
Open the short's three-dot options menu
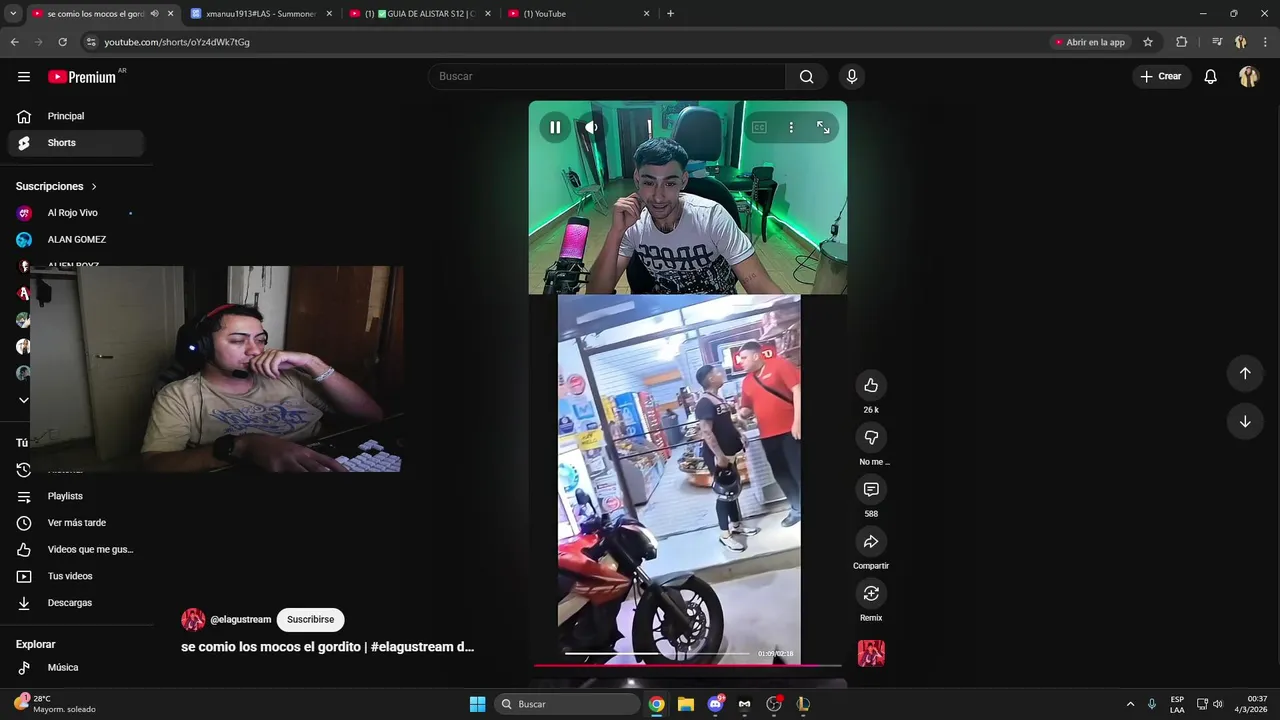click(791, 127)
